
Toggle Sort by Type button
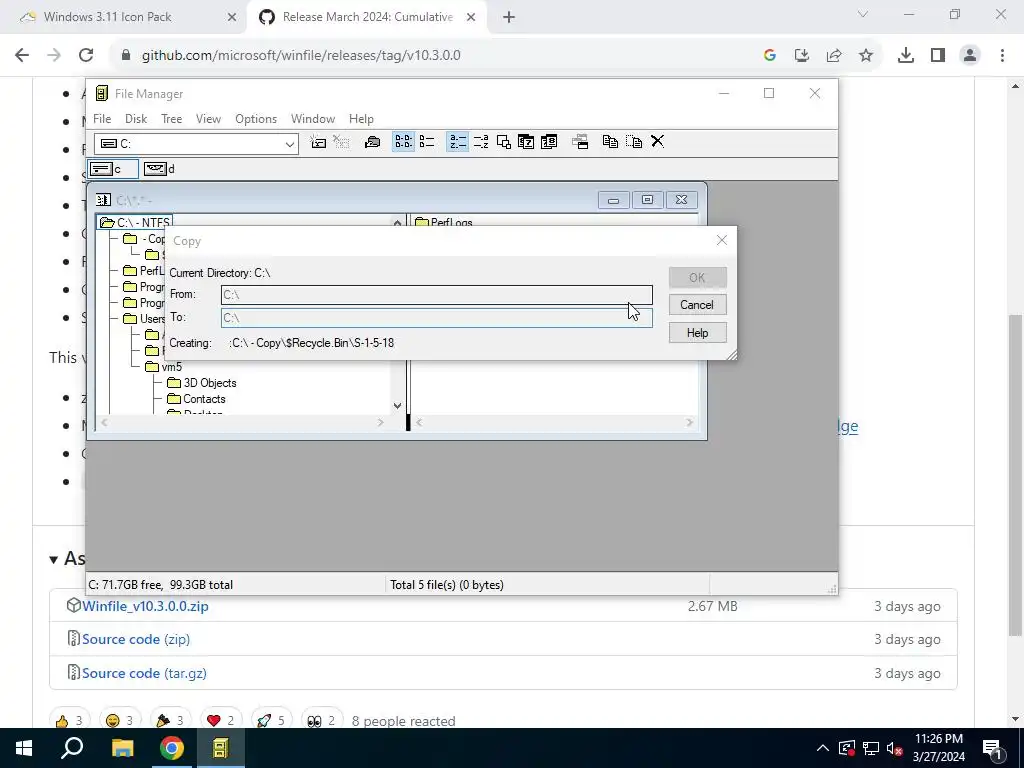(481, 142)
